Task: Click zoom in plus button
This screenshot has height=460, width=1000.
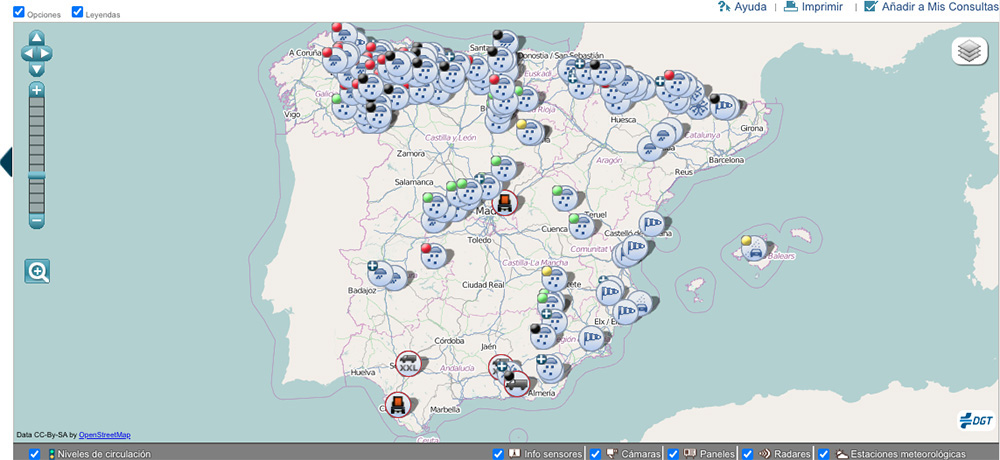Action: tap(37, 90)
